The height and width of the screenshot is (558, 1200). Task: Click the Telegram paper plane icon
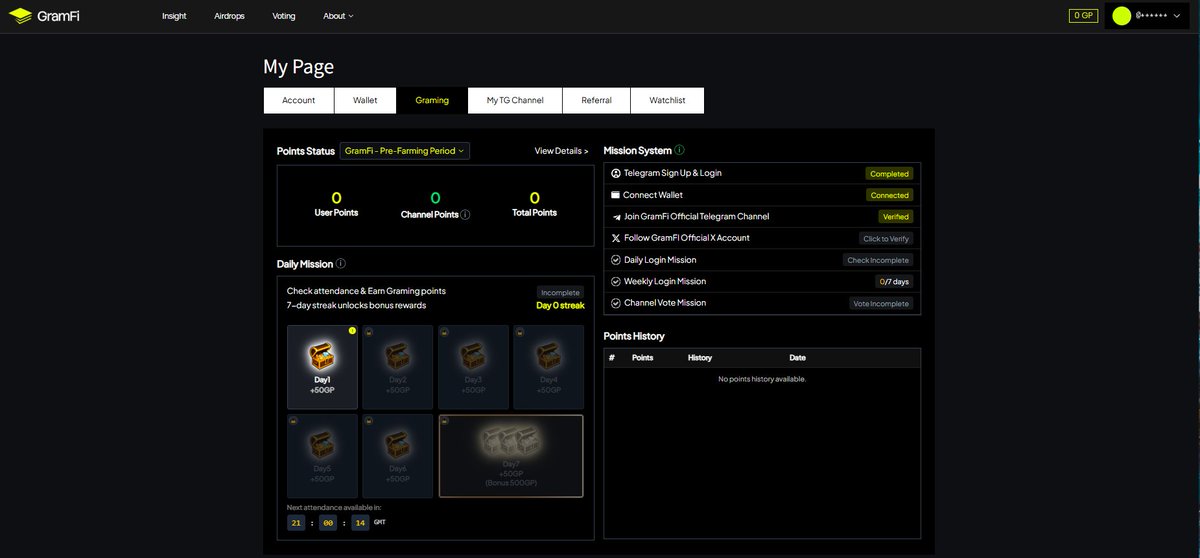pos(616,217)
